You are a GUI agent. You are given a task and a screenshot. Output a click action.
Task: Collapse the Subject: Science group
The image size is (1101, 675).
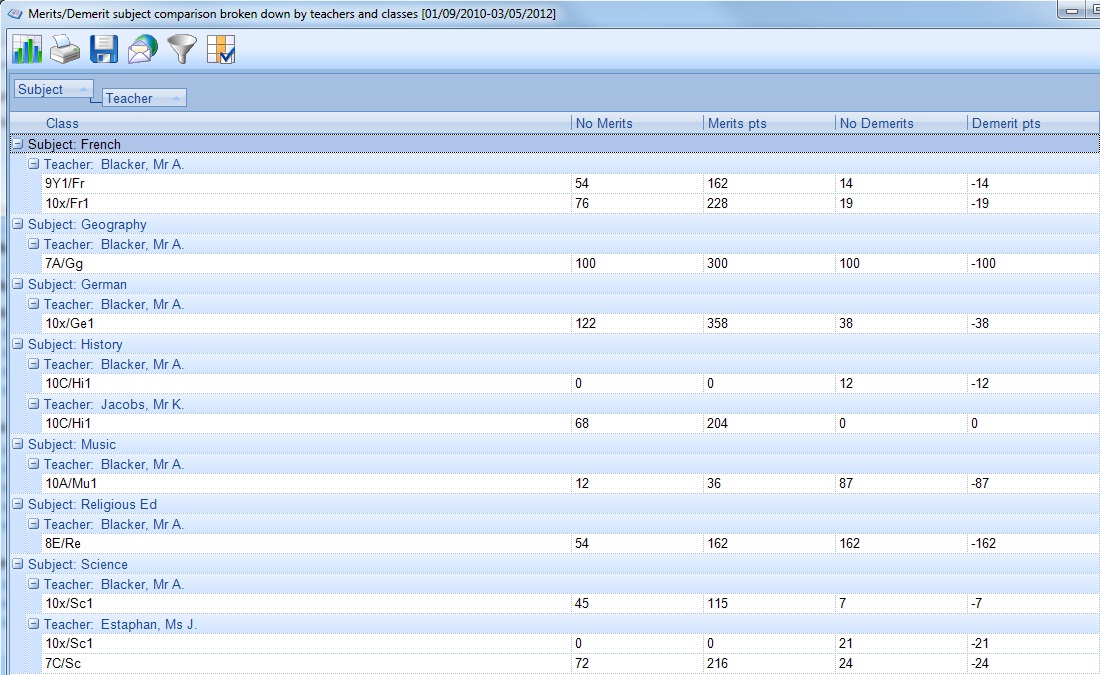[18, 564]
